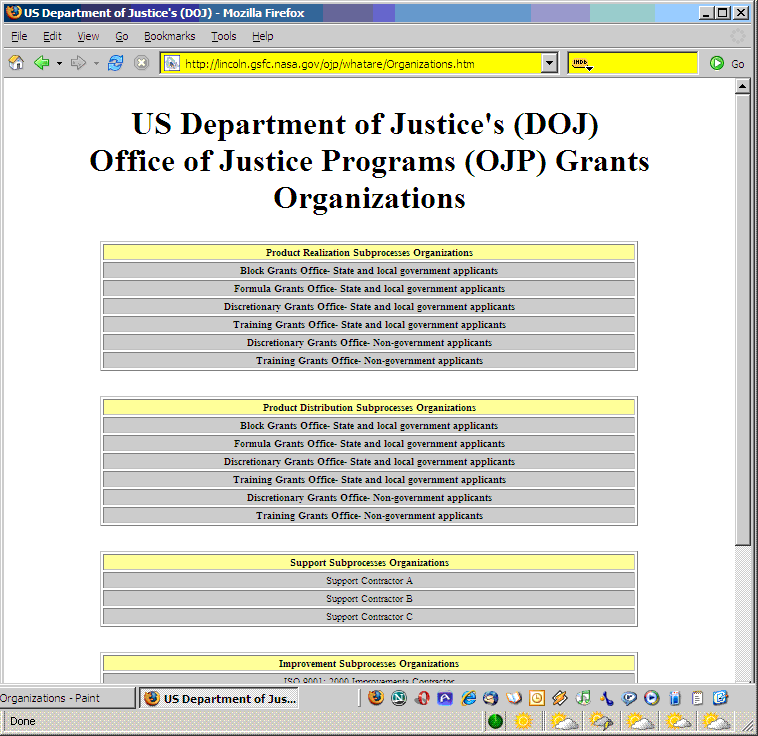Click Formula Grants Office row under Product Distribution
The image size is (758, 736).
coord(369,443)
